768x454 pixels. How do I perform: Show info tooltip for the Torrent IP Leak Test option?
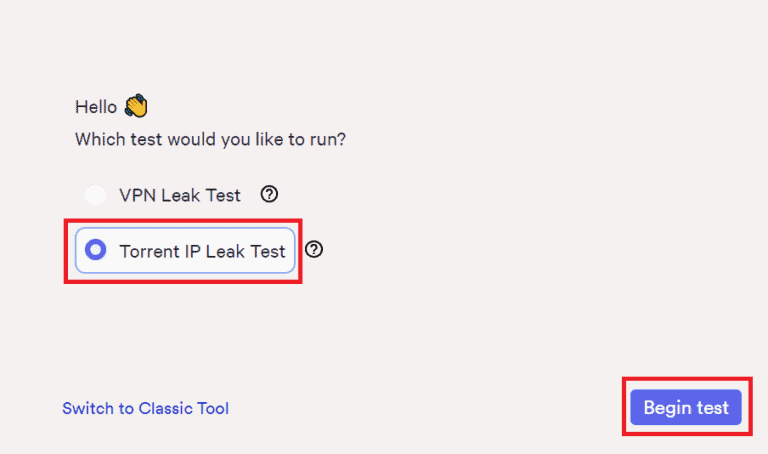(314, 250)
